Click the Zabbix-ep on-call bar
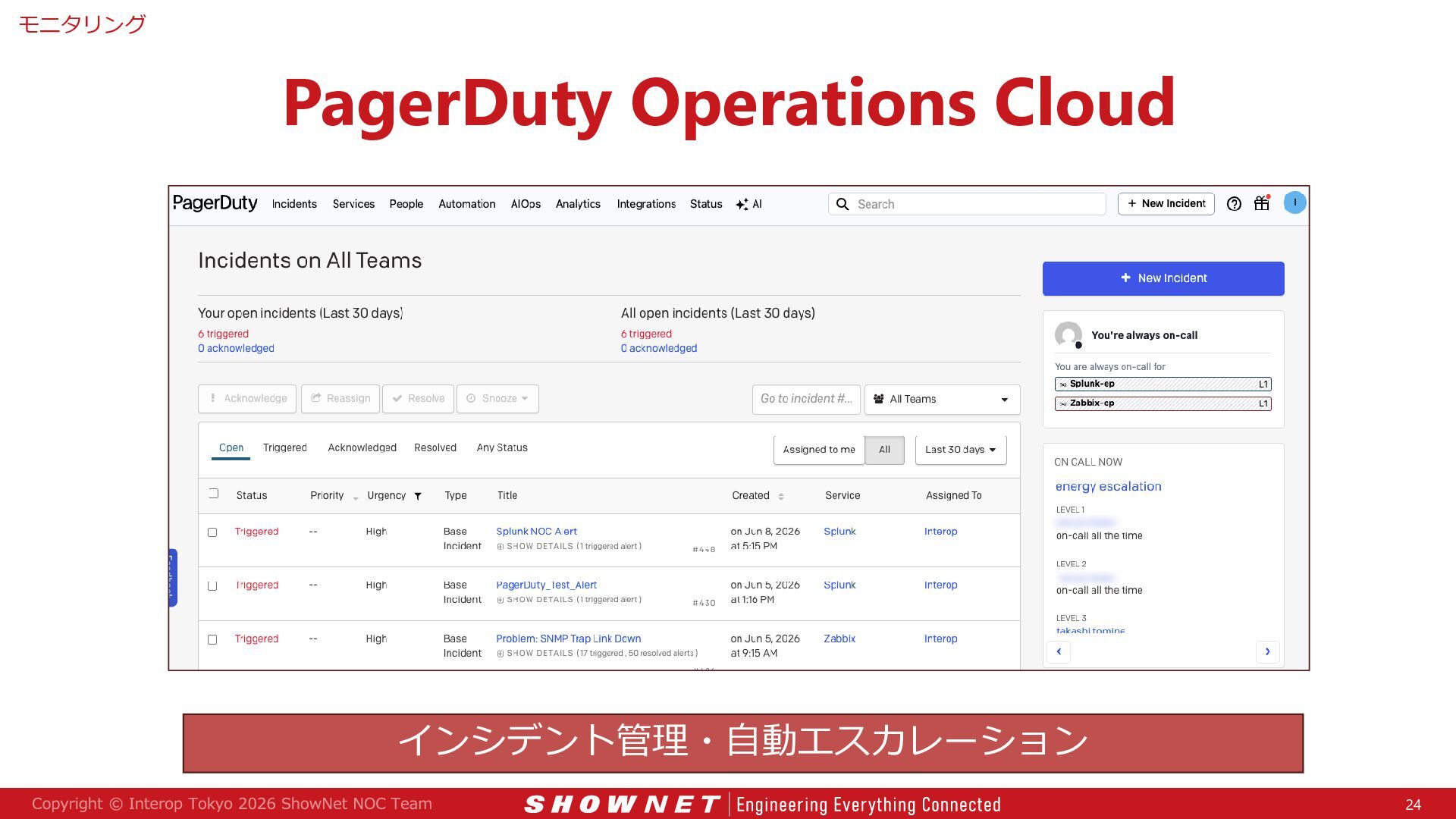 coord(1163,404)
